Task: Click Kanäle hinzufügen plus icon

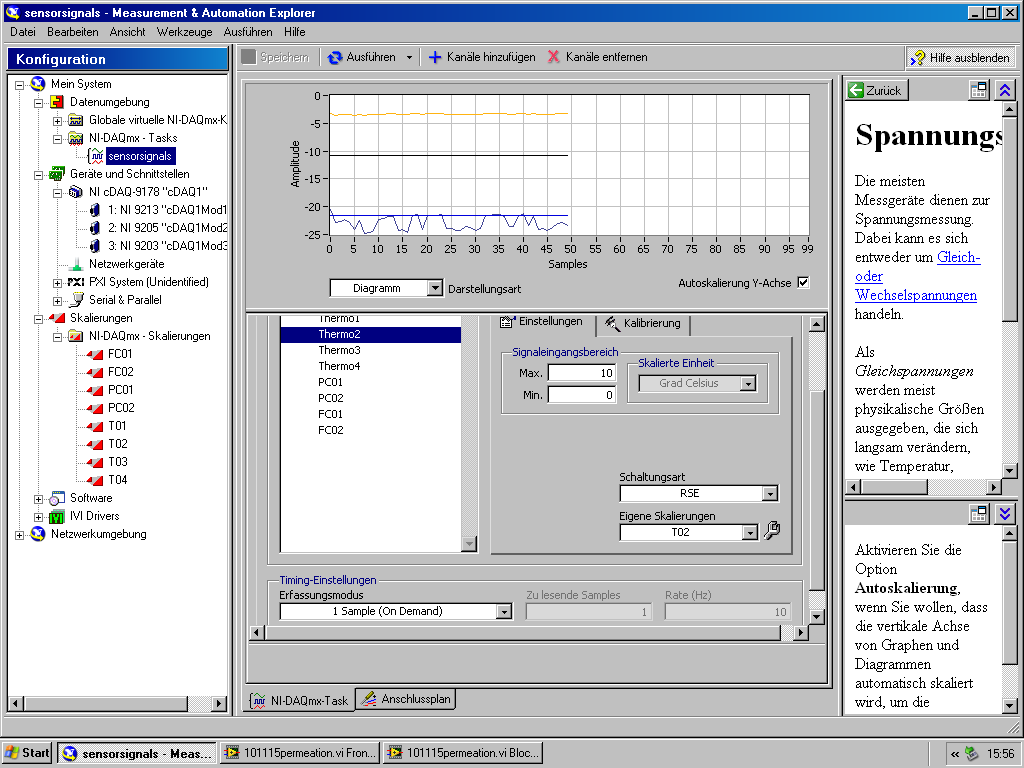Action: coord(435,58)
